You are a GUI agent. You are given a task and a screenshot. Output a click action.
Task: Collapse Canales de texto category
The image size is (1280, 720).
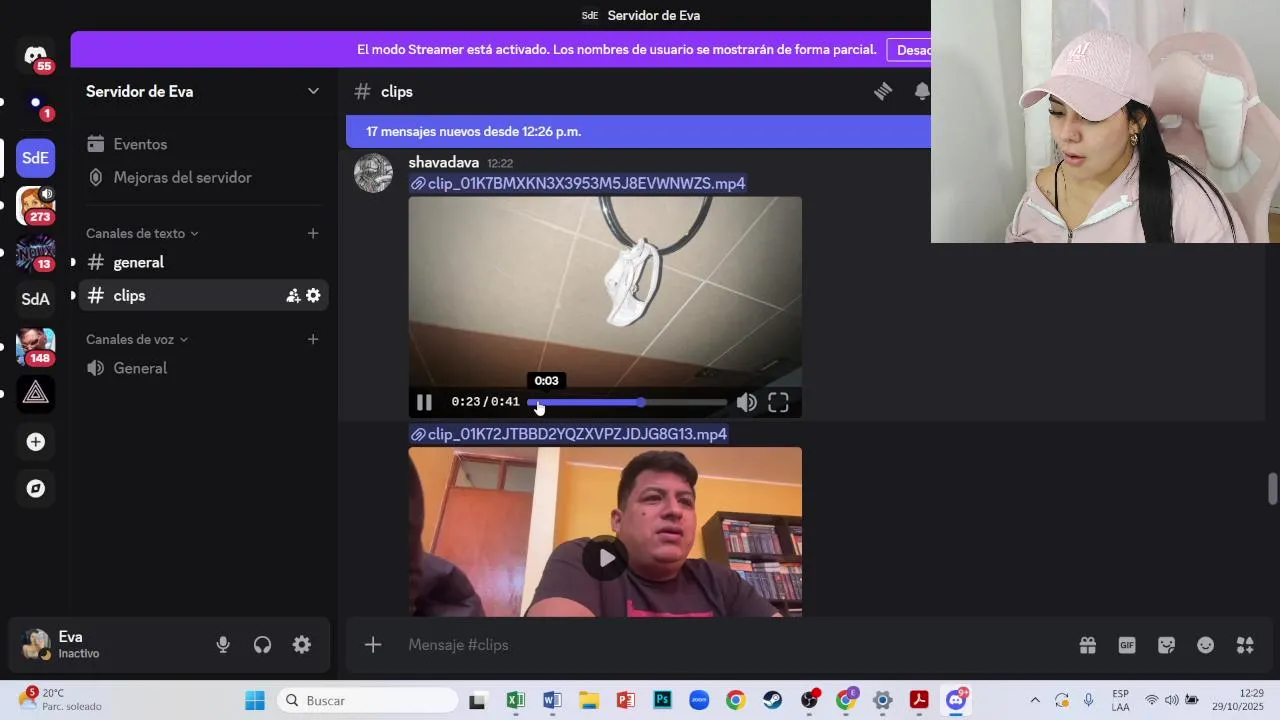click(142, 233)
